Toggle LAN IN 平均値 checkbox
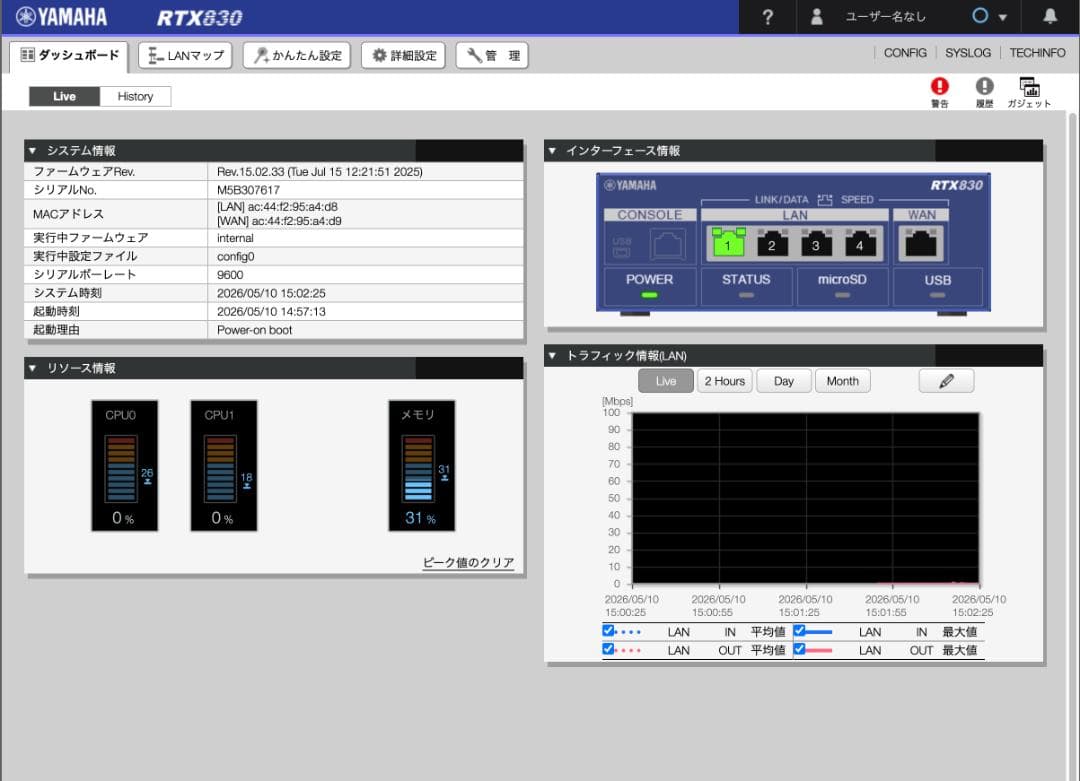 click(608, 630)
